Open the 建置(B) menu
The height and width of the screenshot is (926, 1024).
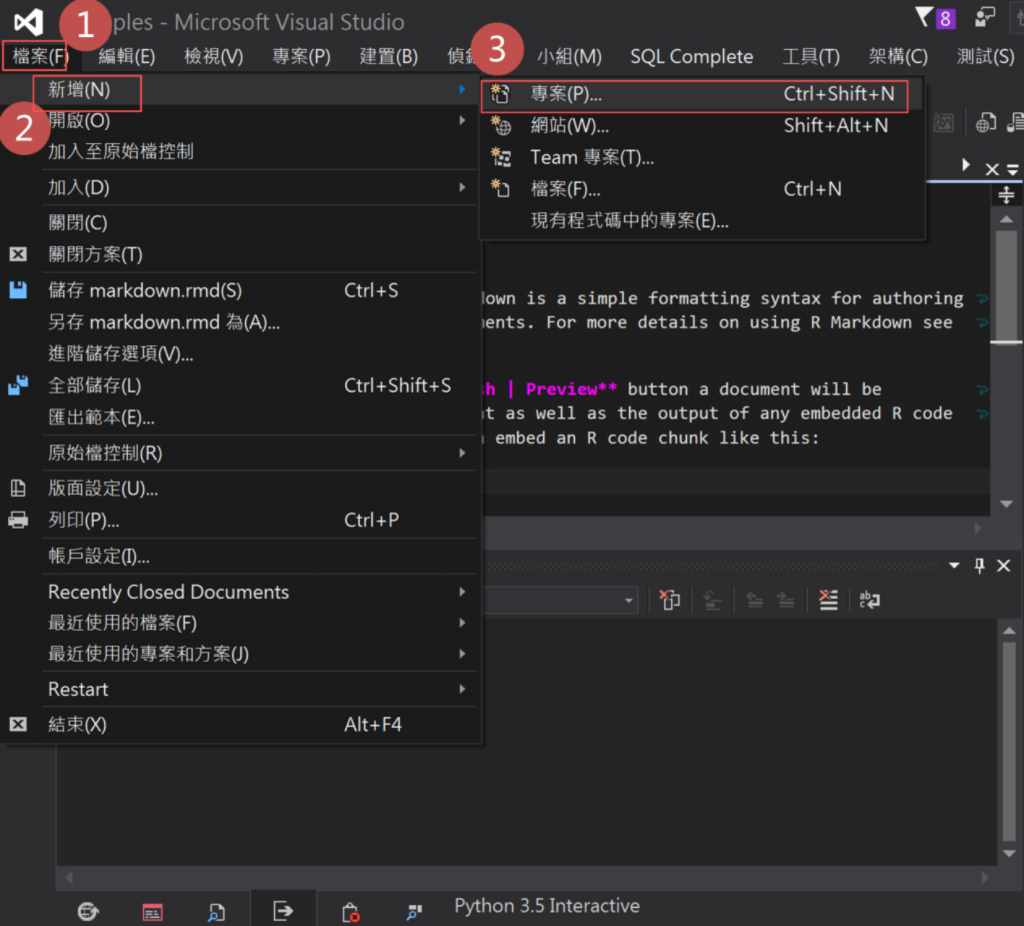click(x=389, y=56)
